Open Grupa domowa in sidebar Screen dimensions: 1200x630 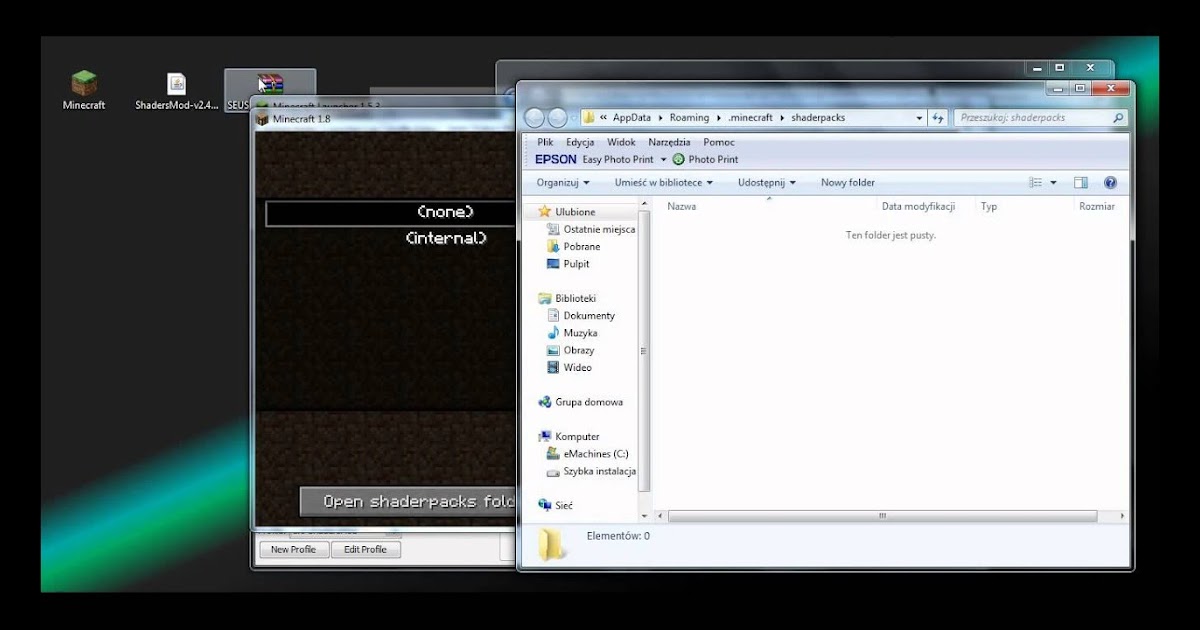(580, 402)
